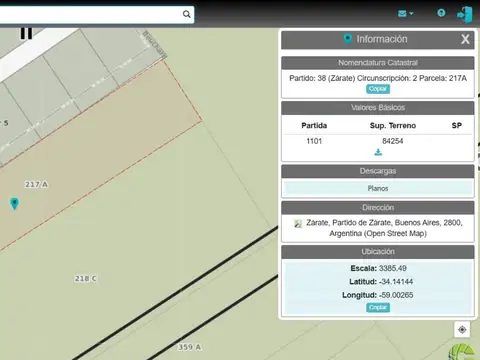Open the Planos download

click(378, 188)
